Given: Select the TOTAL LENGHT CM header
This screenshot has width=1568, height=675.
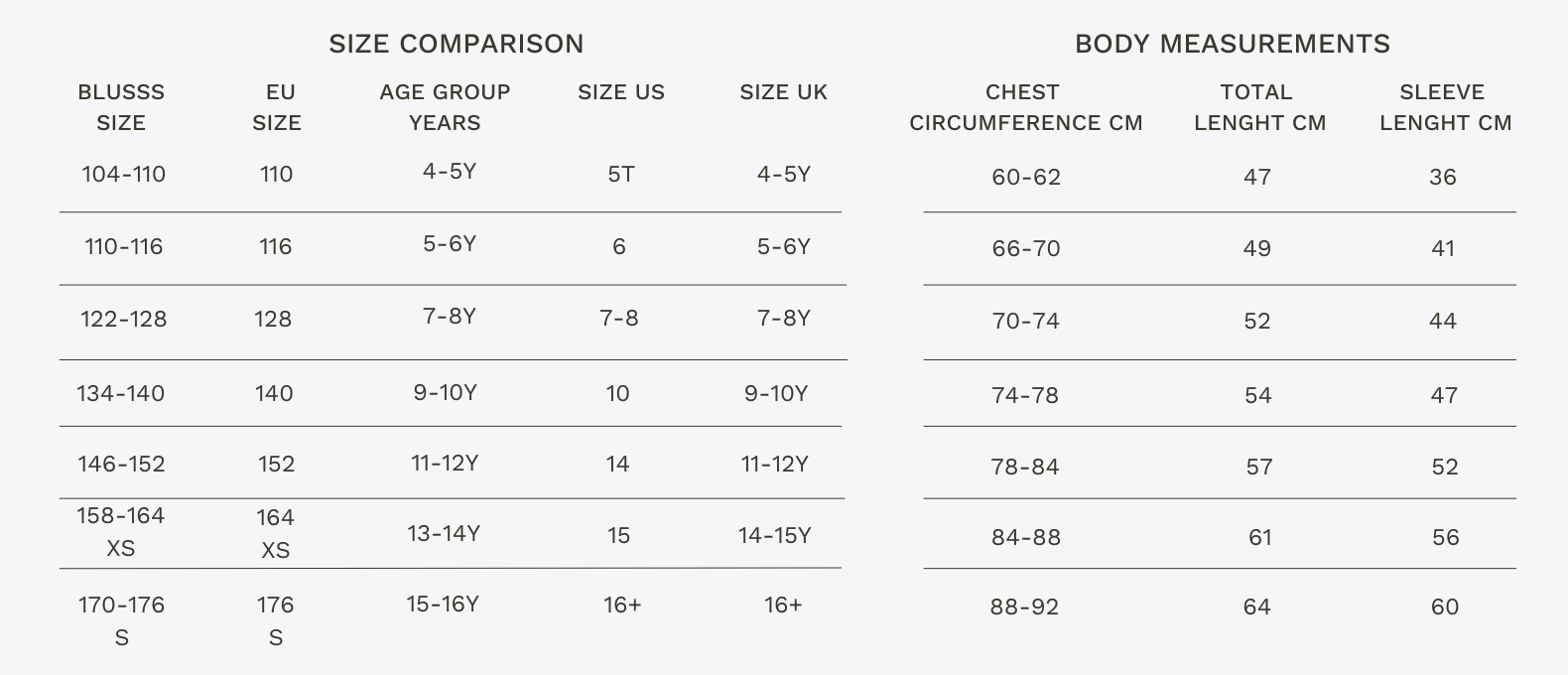Looking at the screenshot, I should pos(1258,107).
